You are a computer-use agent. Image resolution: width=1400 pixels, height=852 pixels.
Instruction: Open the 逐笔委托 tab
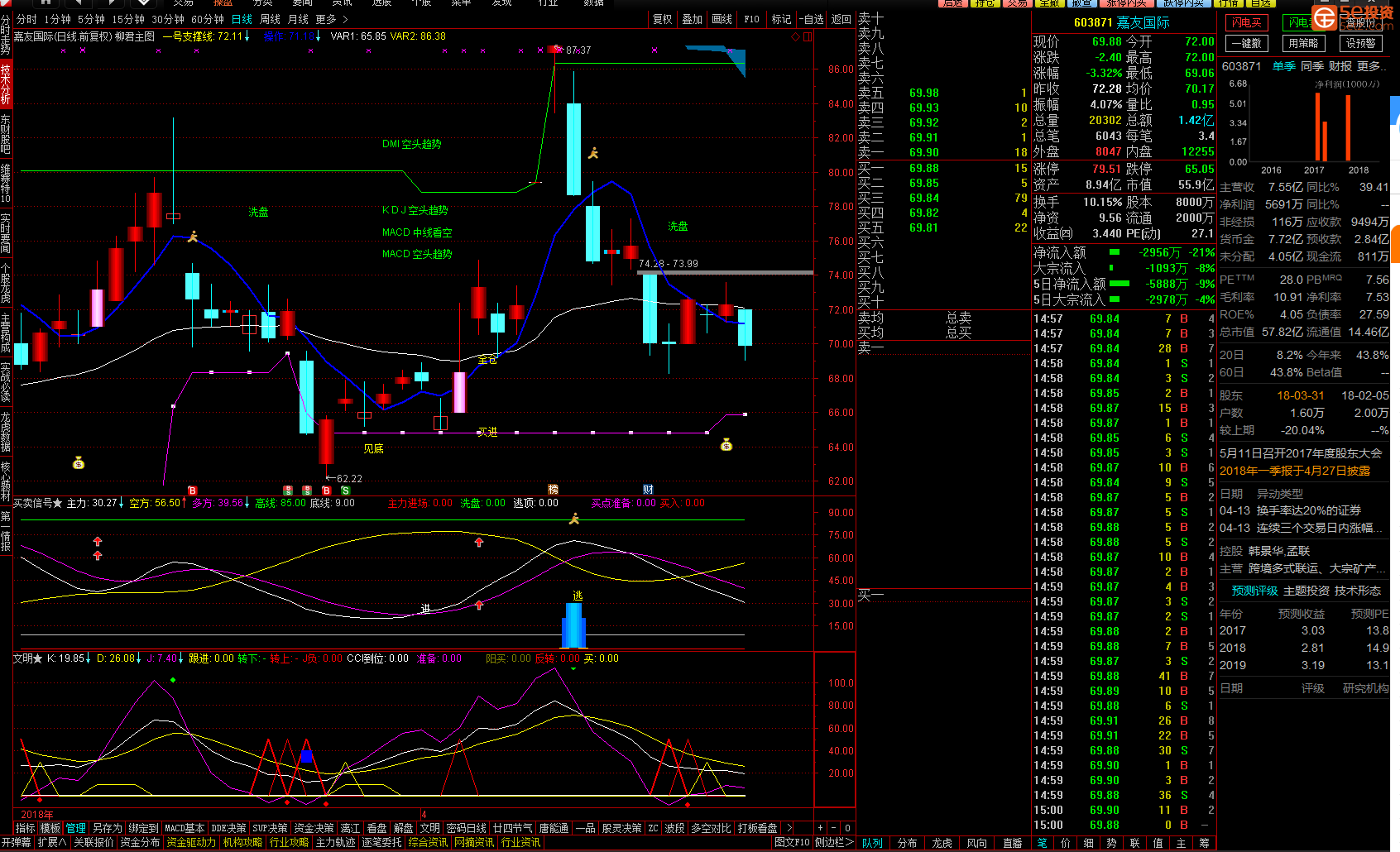(381, 842)
